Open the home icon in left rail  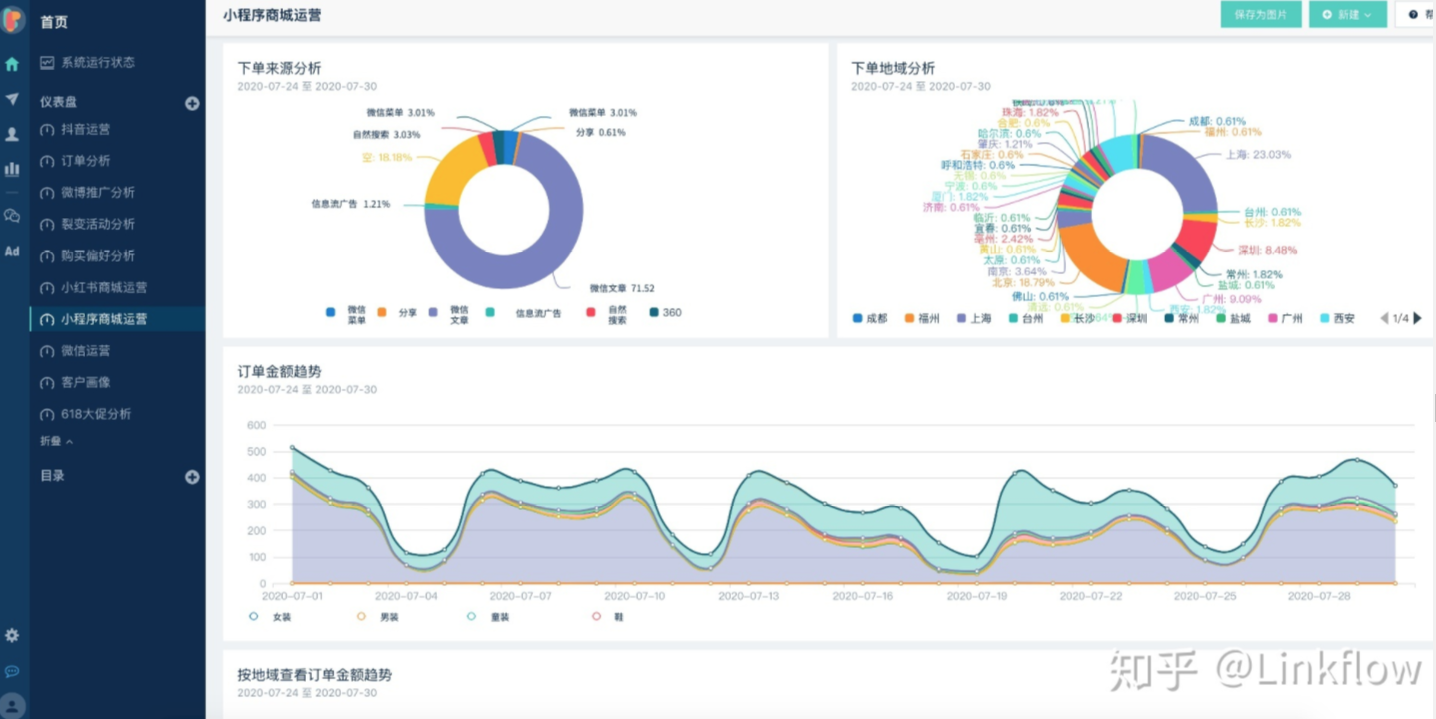point(12,64)
